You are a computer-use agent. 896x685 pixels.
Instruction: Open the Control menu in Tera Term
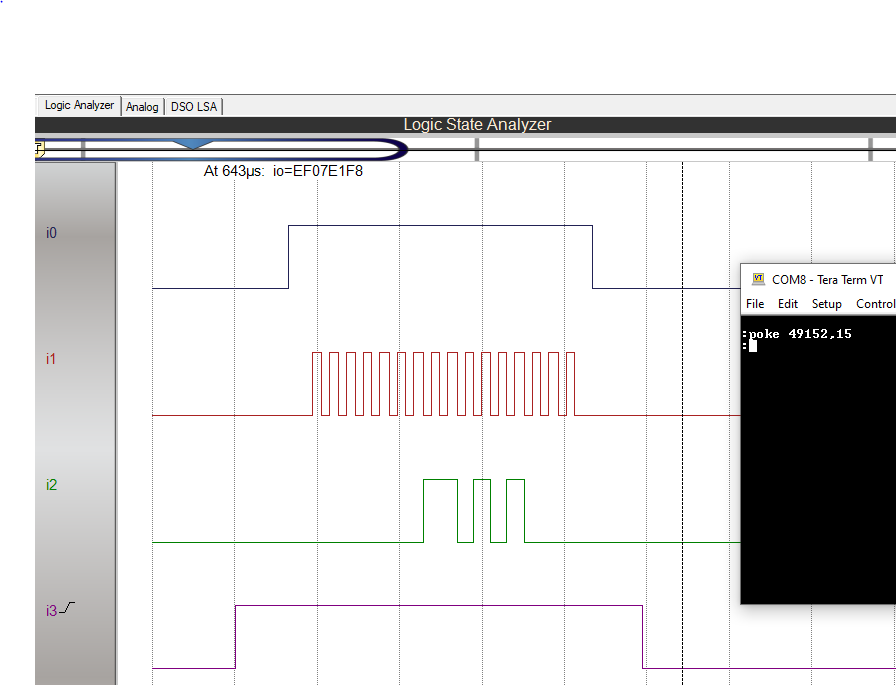(x=875, y=304)
